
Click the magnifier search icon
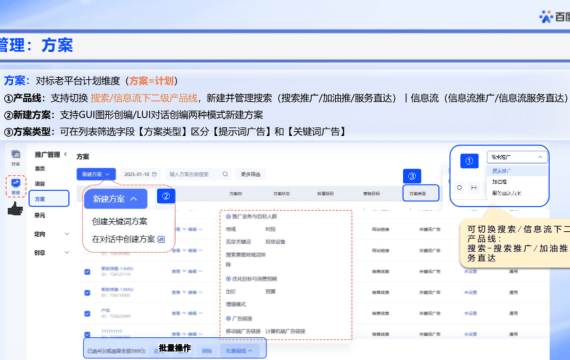[225, 174]
